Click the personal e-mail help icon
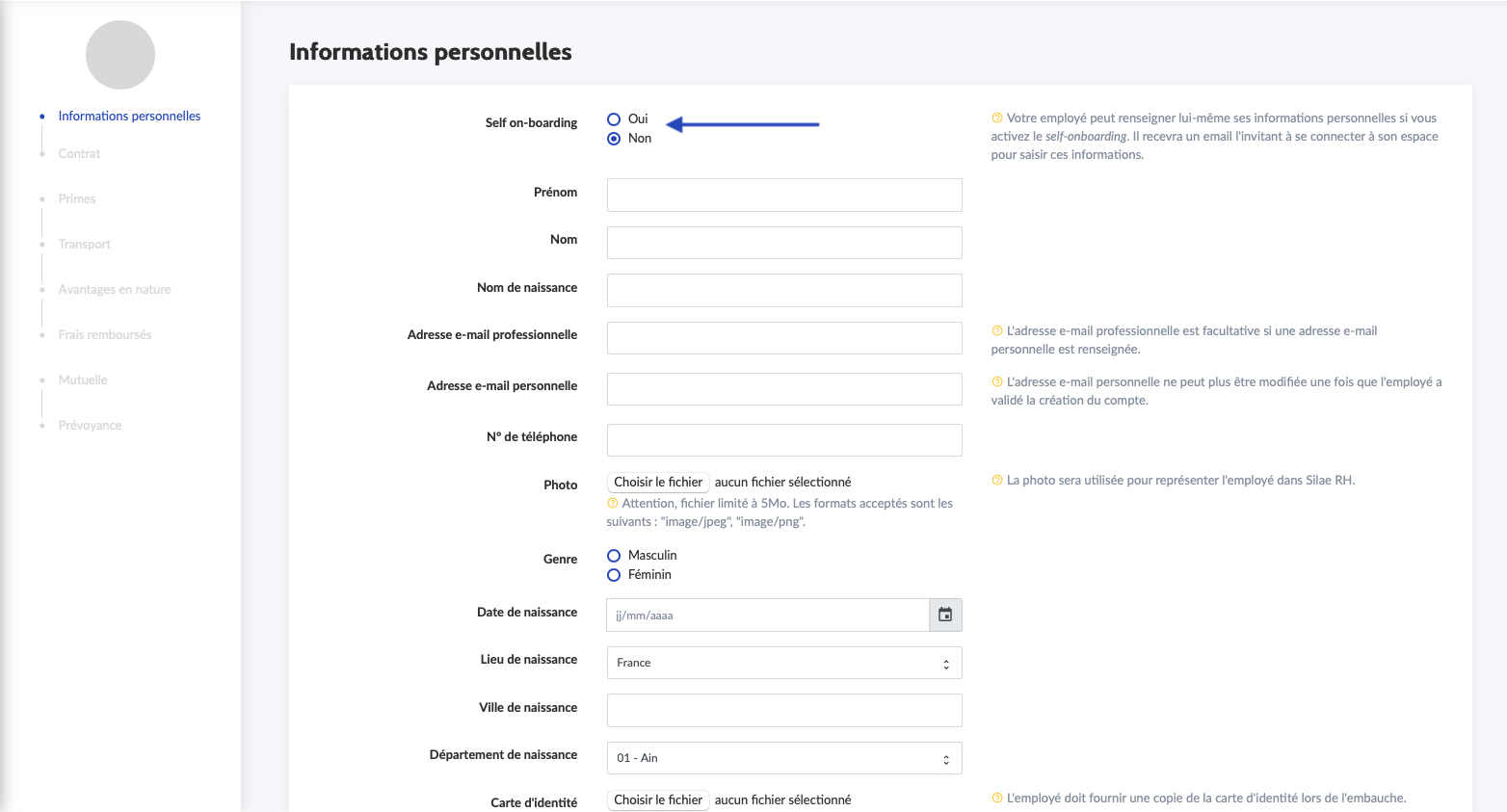 tap(997, 382)
